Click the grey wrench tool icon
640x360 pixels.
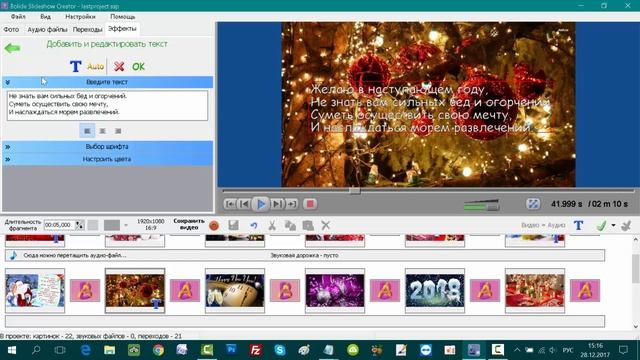pyautogui.click(x=626, y=225)
